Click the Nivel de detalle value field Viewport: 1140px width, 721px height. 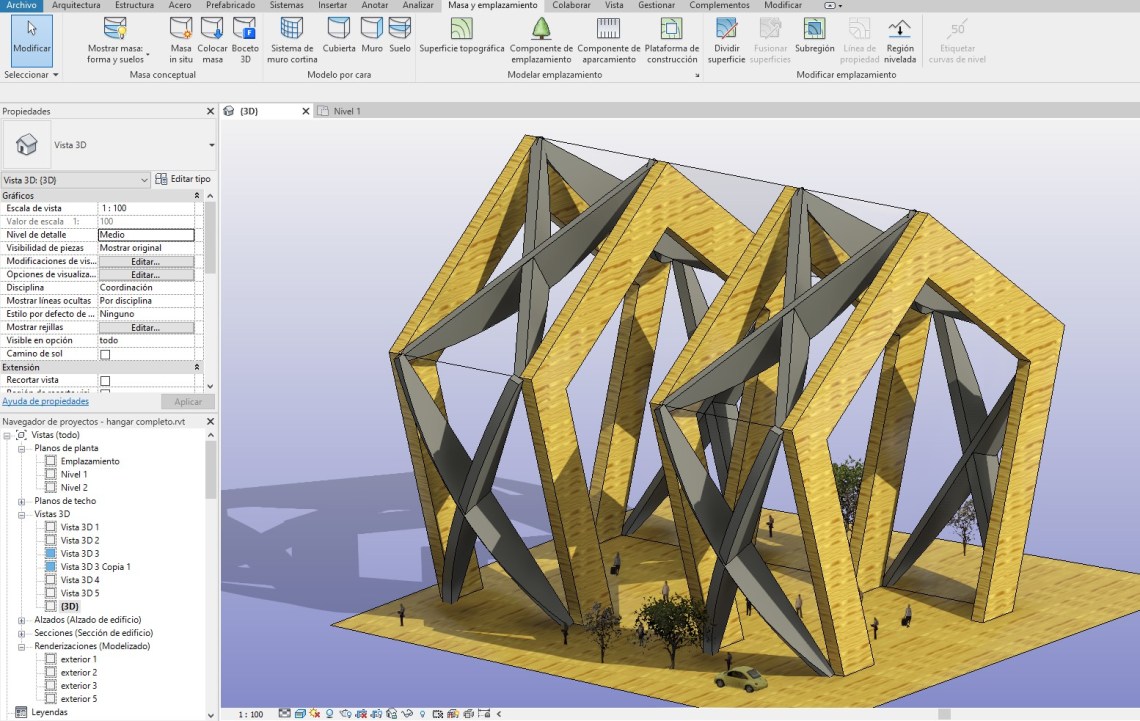(146, 235)
